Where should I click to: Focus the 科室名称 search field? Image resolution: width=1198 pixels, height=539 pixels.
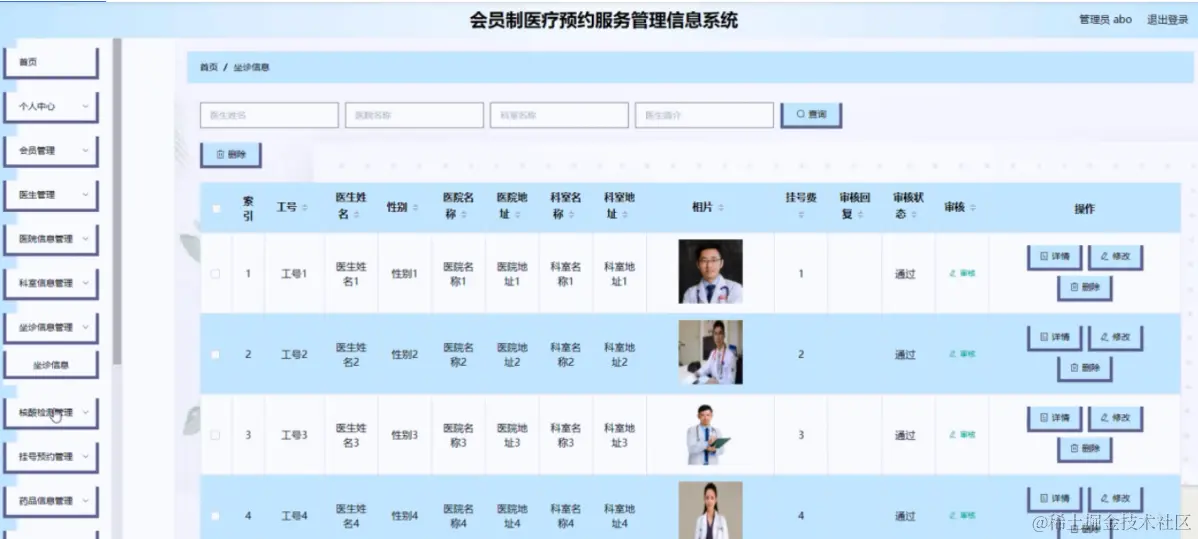[x=559, y=115]
